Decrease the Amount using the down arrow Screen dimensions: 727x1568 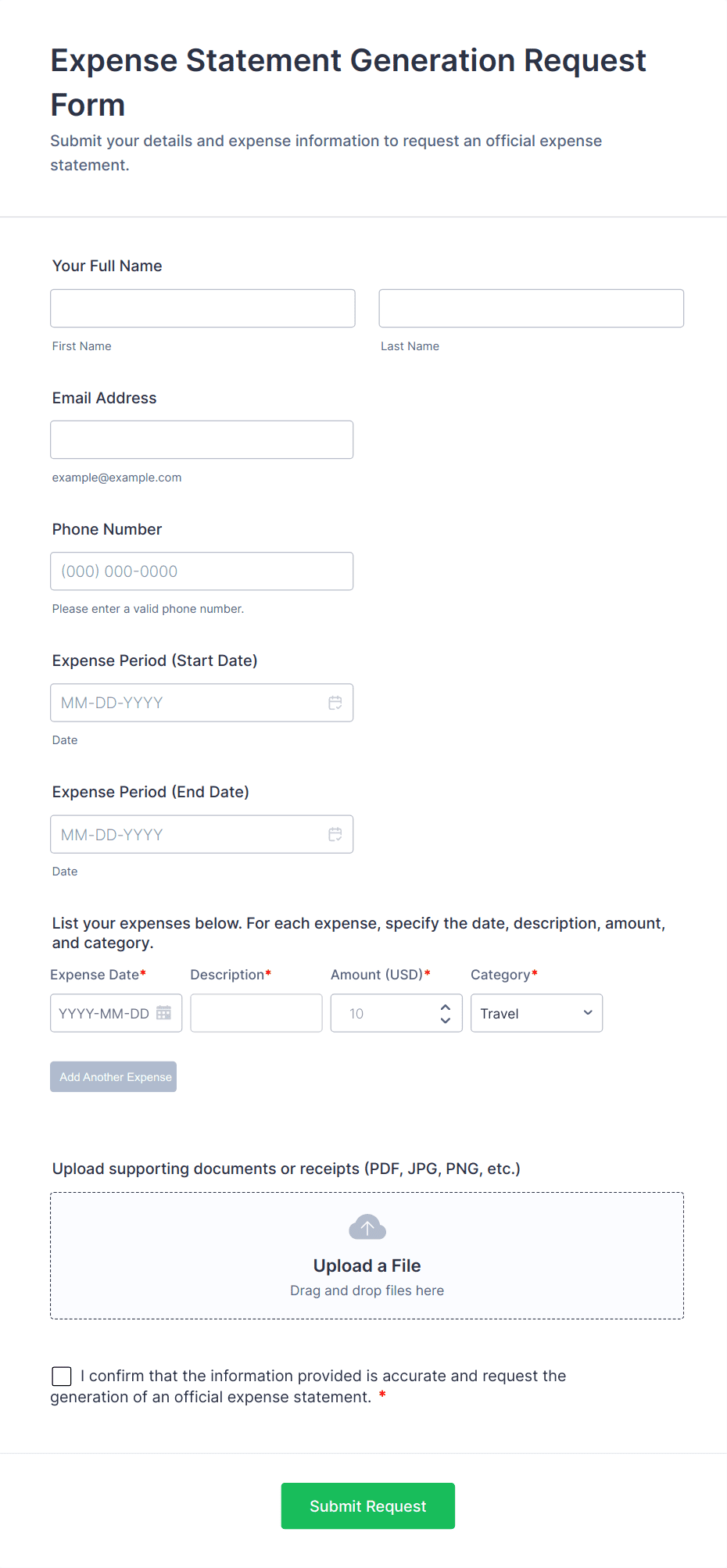(445, 1020)
